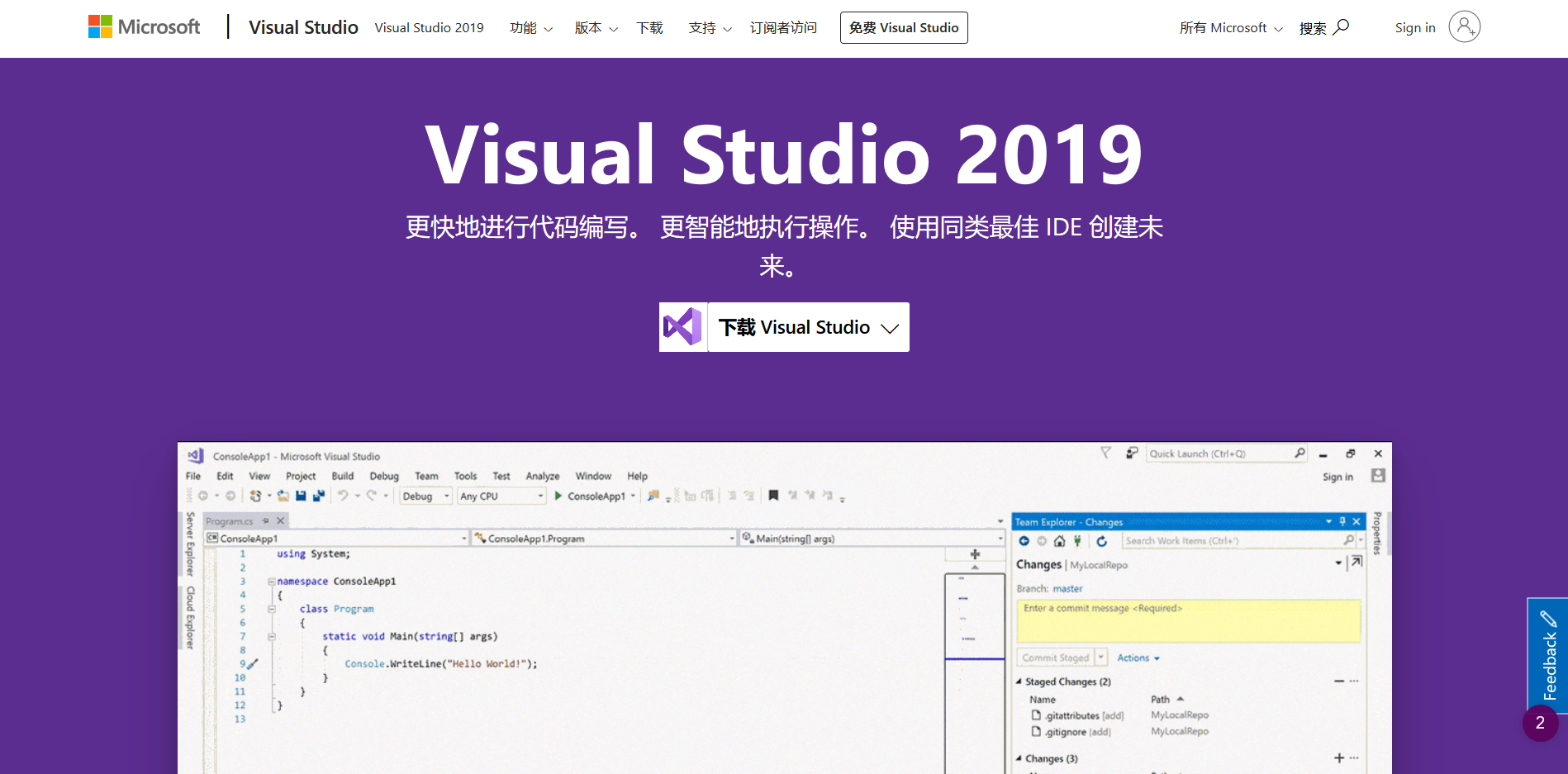Open the Debug configuration dropdown
Image resolution: width=1568 pixels, height=774 pixels.
(x=426, y=496)
